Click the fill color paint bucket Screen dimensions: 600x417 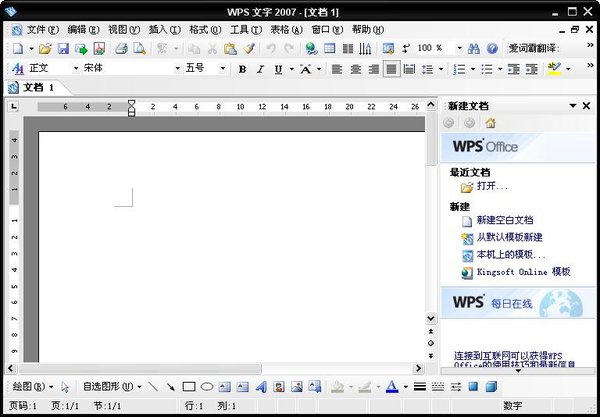pyautogui.click(x=337, y=387)
